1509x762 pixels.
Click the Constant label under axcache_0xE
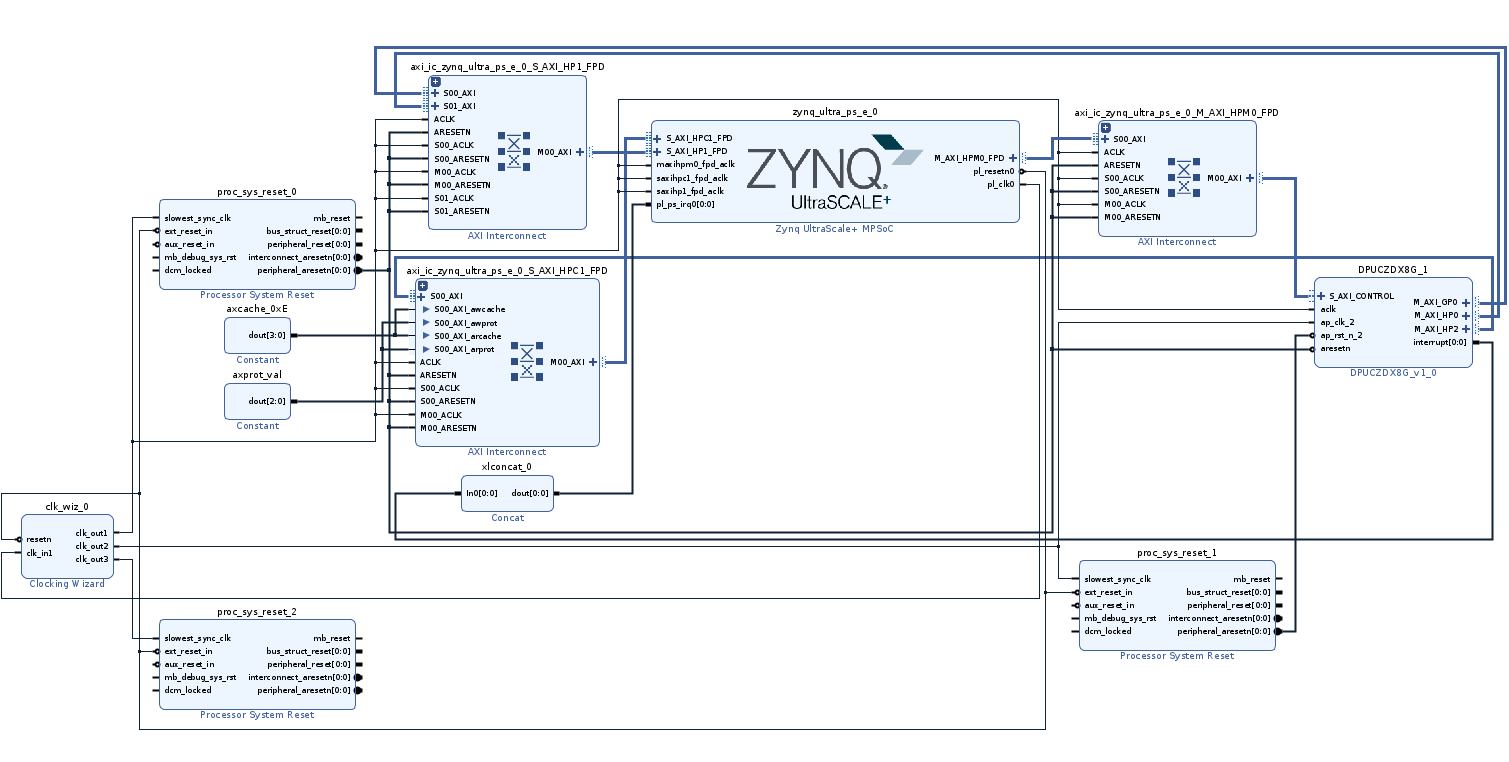[257, 360]
